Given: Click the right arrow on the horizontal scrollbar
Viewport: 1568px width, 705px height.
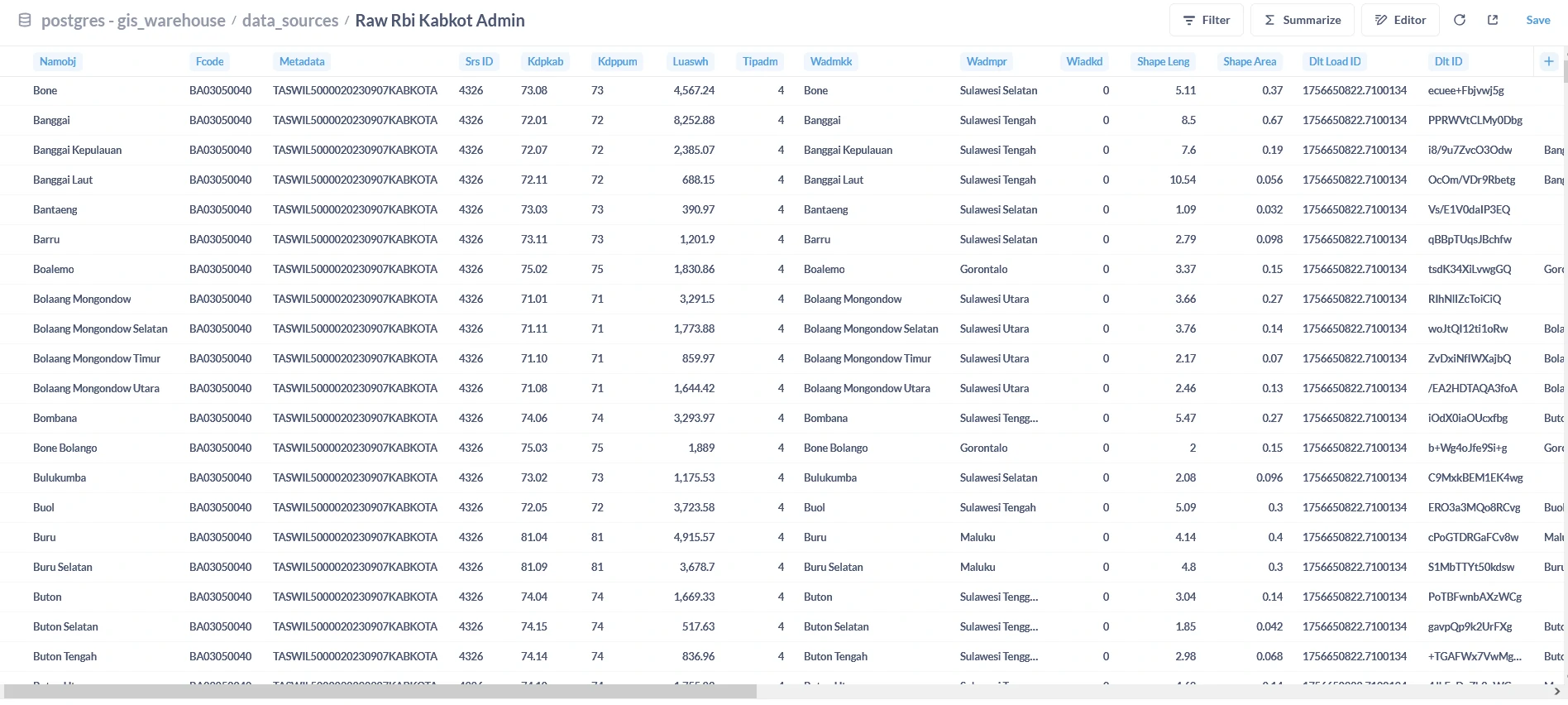Looking at the screenshot, I should (x=1557, y=691).
